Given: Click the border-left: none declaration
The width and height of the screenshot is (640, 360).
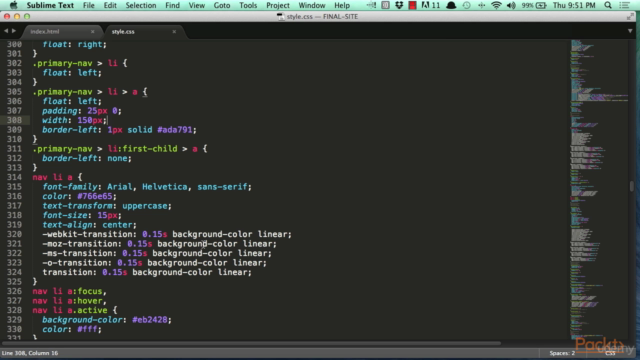Looking at the screenshot, I should tap(87, 158).
